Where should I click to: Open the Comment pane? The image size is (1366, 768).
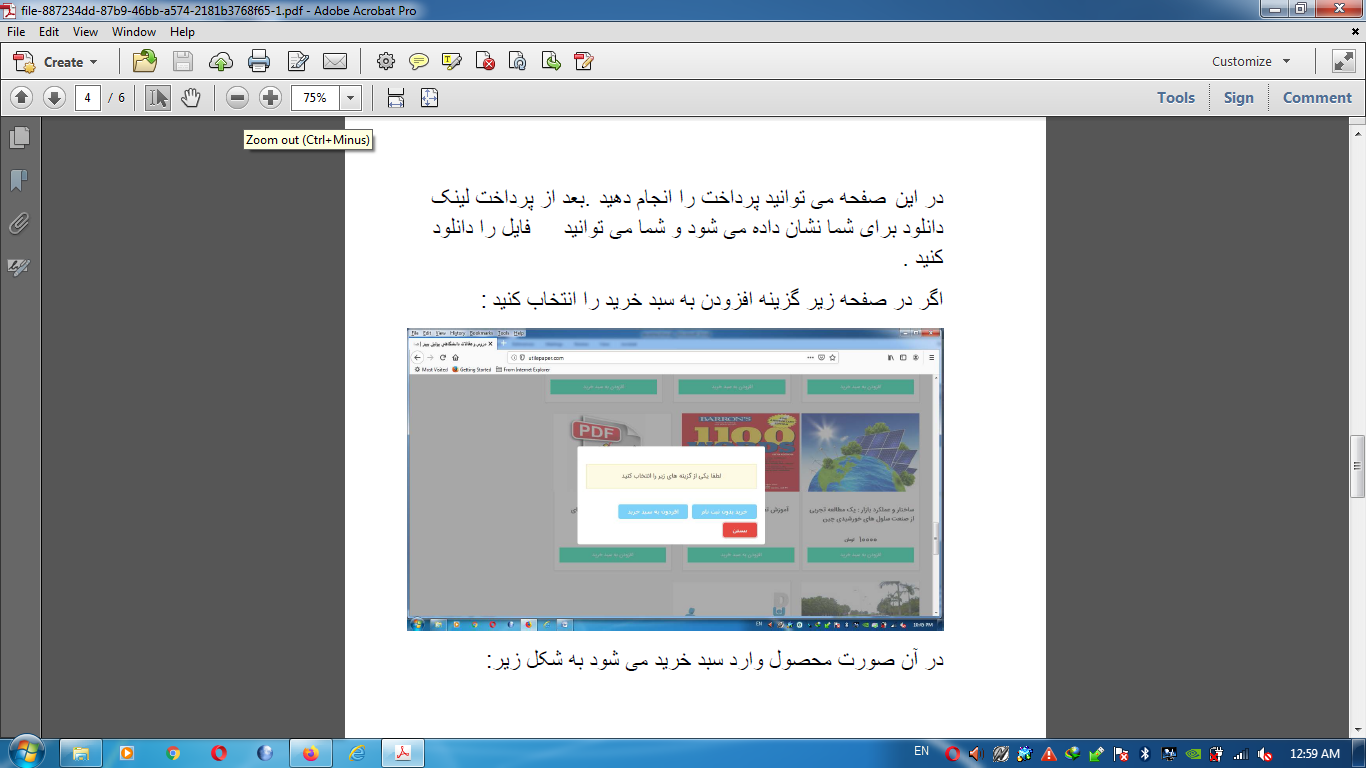coord(1317,98)
